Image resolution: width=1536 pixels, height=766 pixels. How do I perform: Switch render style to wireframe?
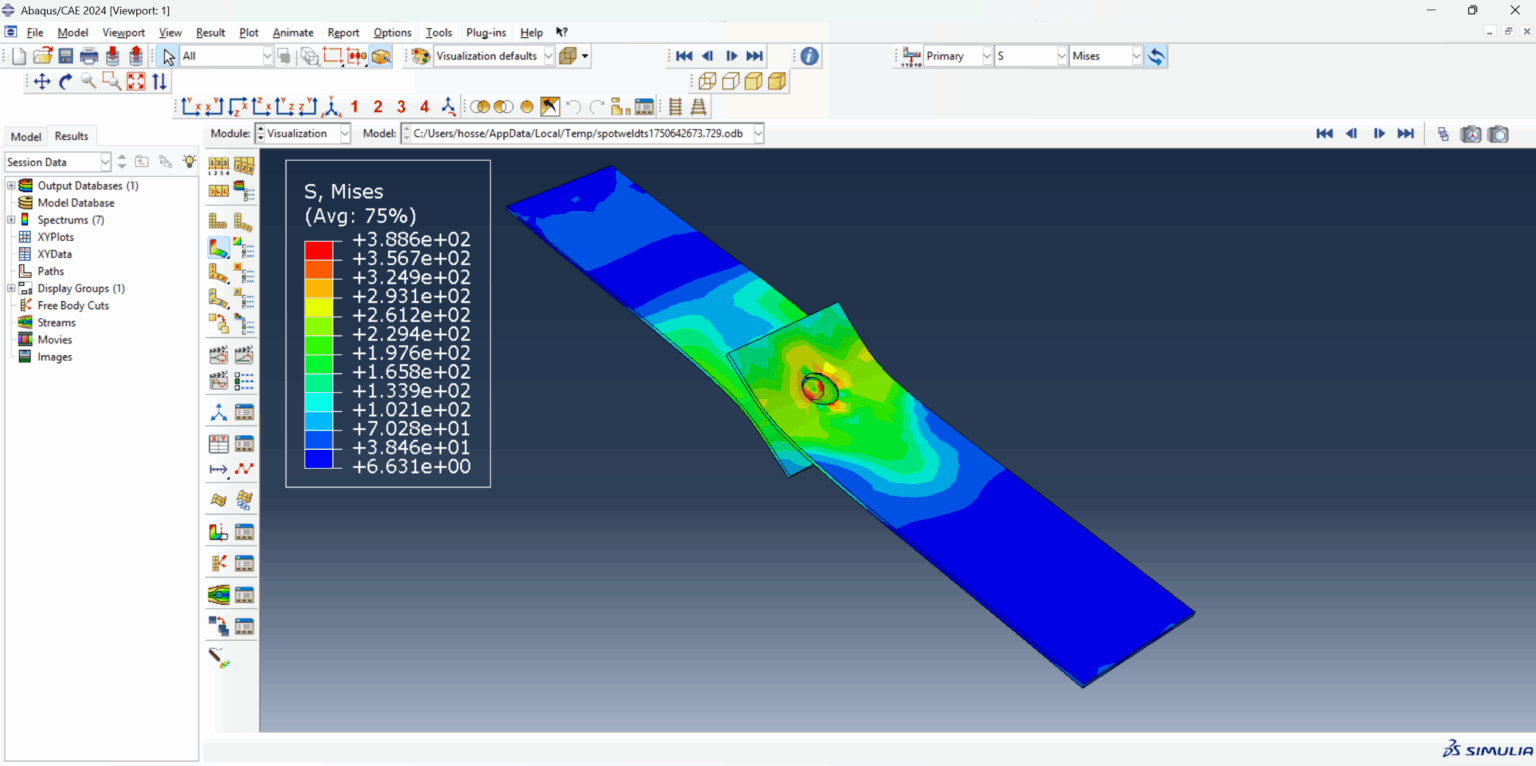[x=707, y=81]
